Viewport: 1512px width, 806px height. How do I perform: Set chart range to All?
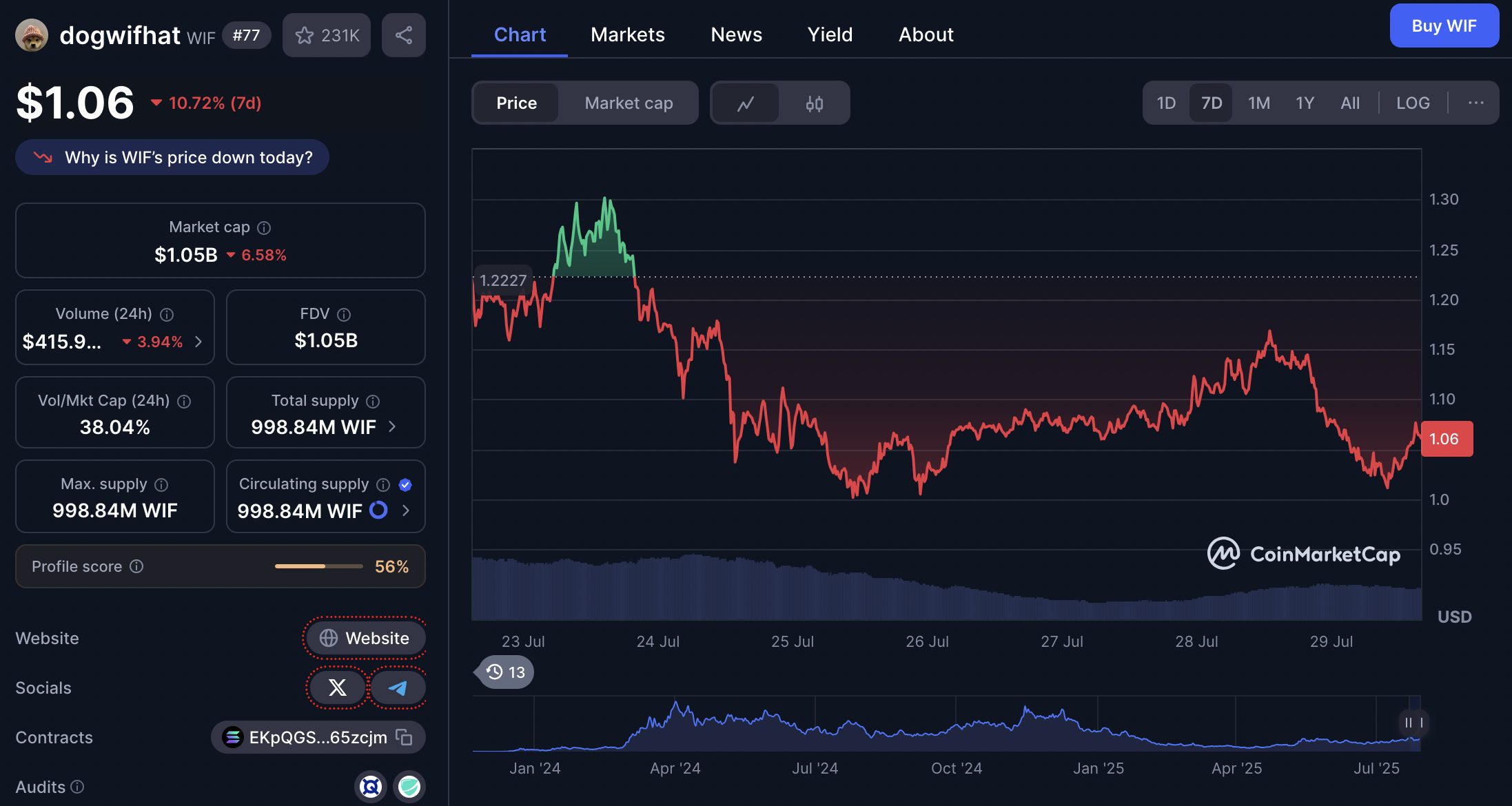point(1350,103)
